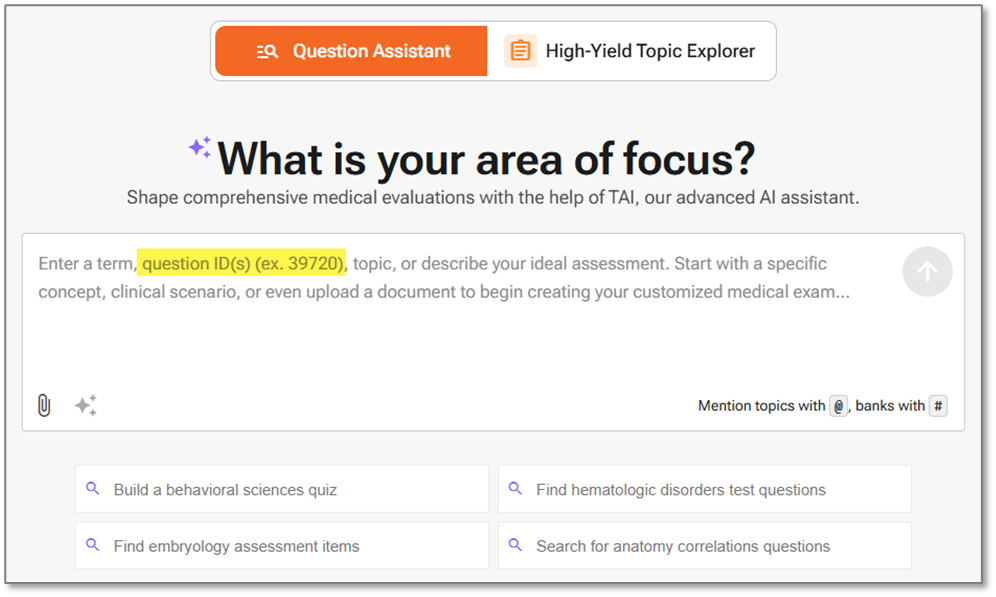Choose Search for anatomy correlations questions
Screen dimensions: 996x597
coord(704,546)
